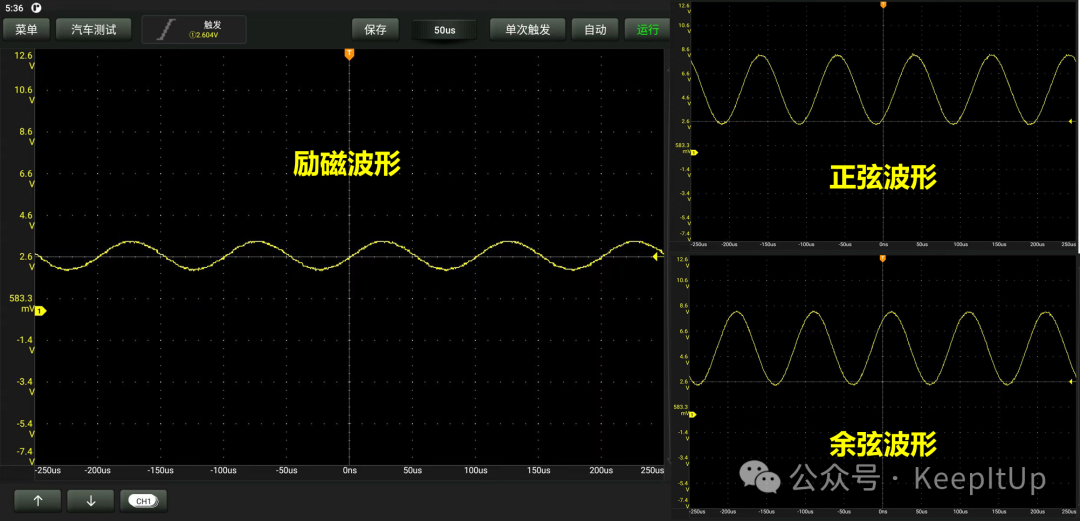Click the 583.3 mV axis label in main view
Screen dimensions: 1080x521
coord(21,304)
